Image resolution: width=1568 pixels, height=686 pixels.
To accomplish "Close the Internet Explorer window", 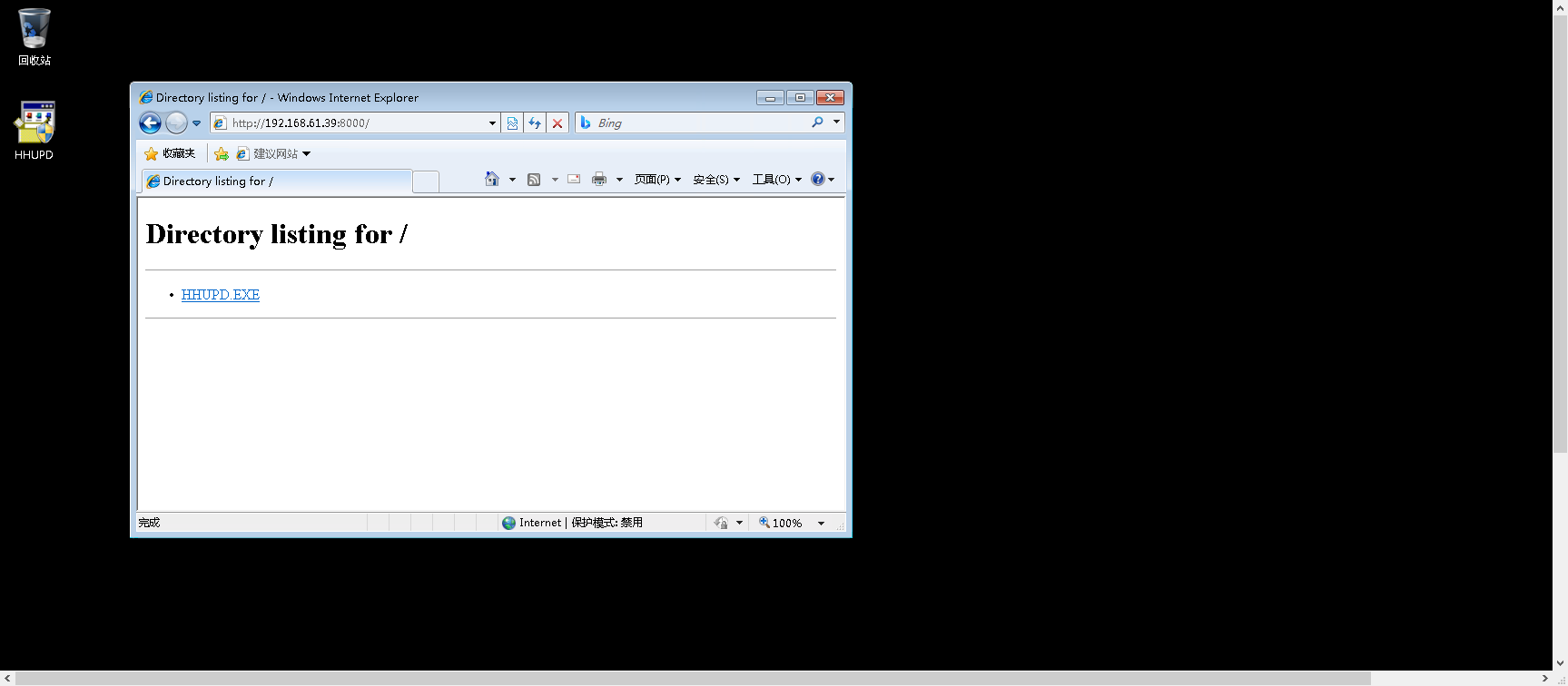I will click(x=830, y=97).
